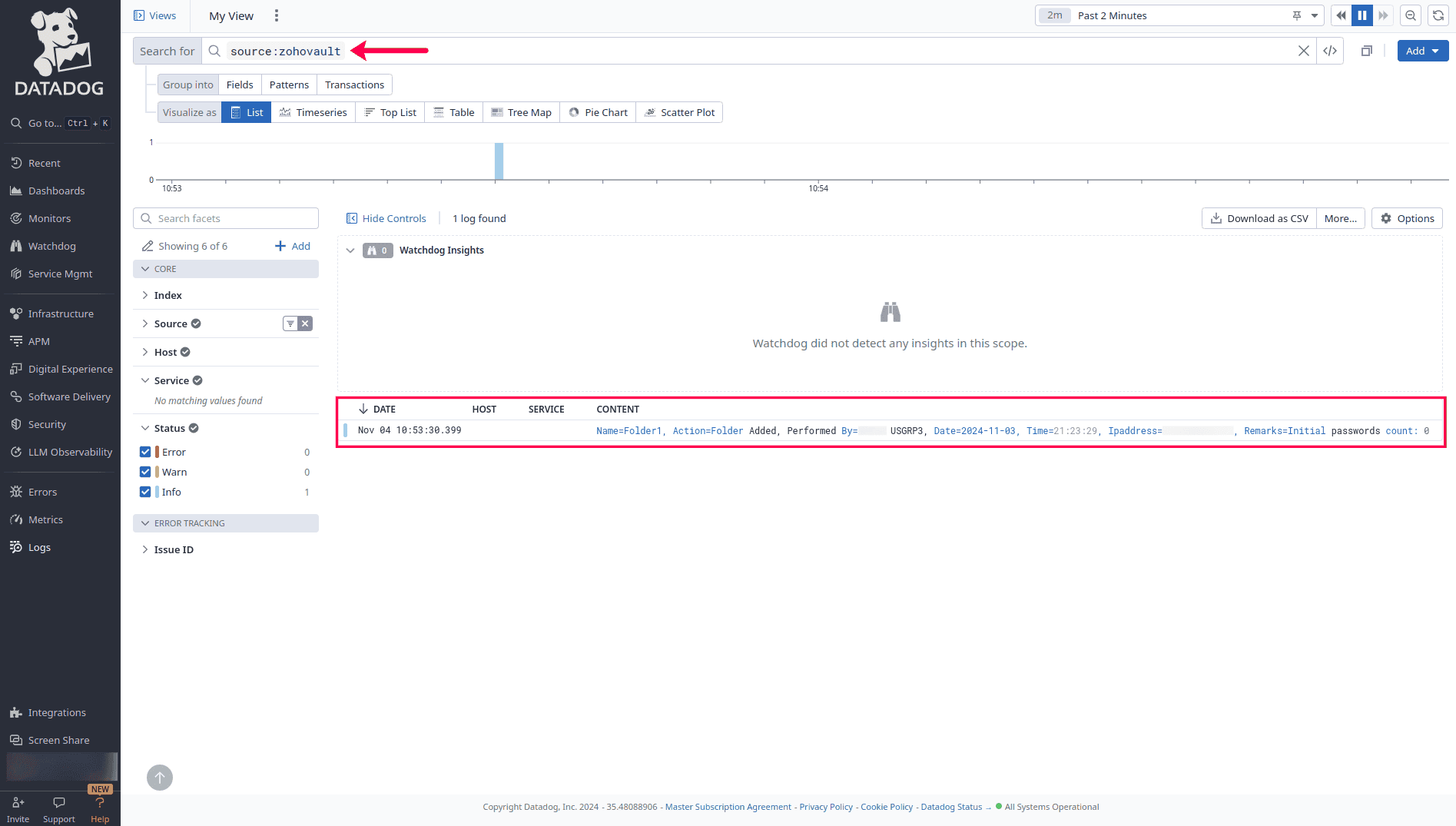Screen dimensions: 1456x826
Task: Group into Fields
Action: click(x=240, y=85)
